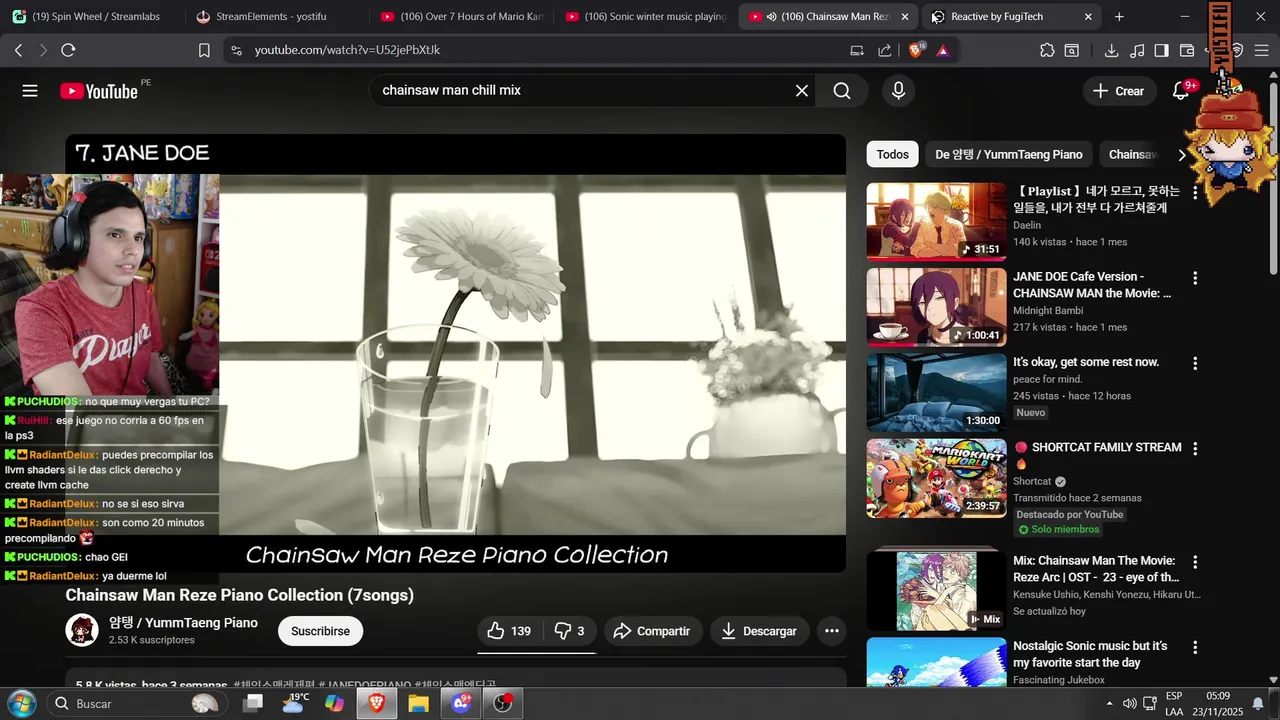Open the Brave main hamburger menu
The width and height of the screenshot is (1280, 720).
tap(1263, 50)
